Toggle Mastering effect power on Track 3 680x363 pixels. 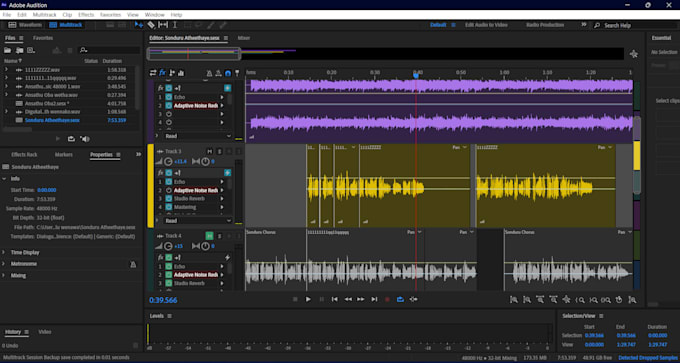pyautogui.click(x=169, y=207)
